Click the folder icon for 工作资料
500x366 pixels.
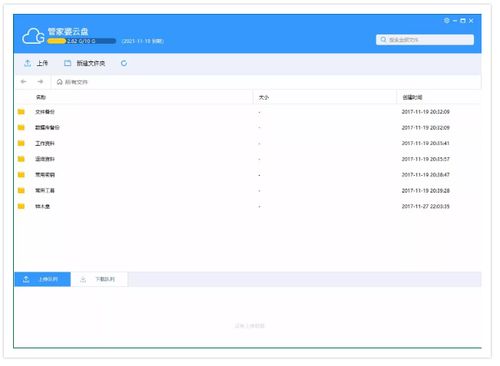(x=21, y=143)
